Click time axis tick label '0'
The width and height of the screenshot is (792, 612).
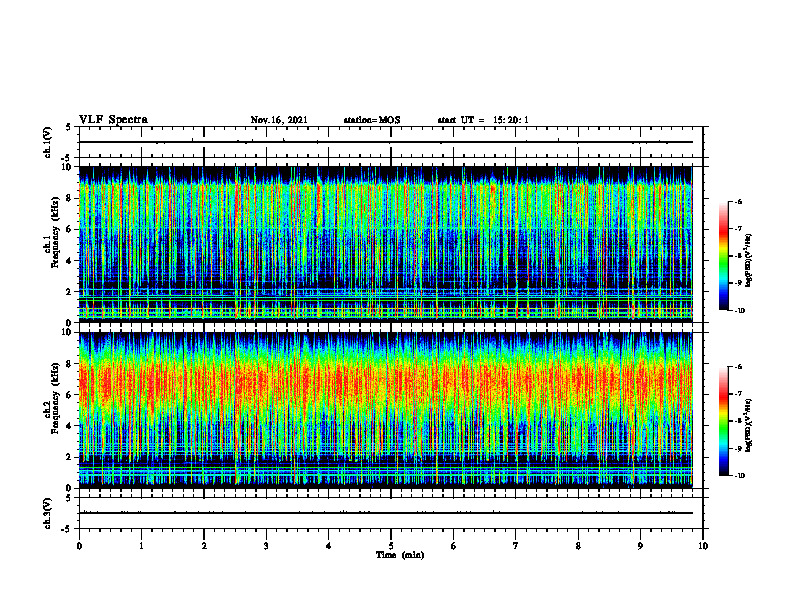(x=79, y=546)
